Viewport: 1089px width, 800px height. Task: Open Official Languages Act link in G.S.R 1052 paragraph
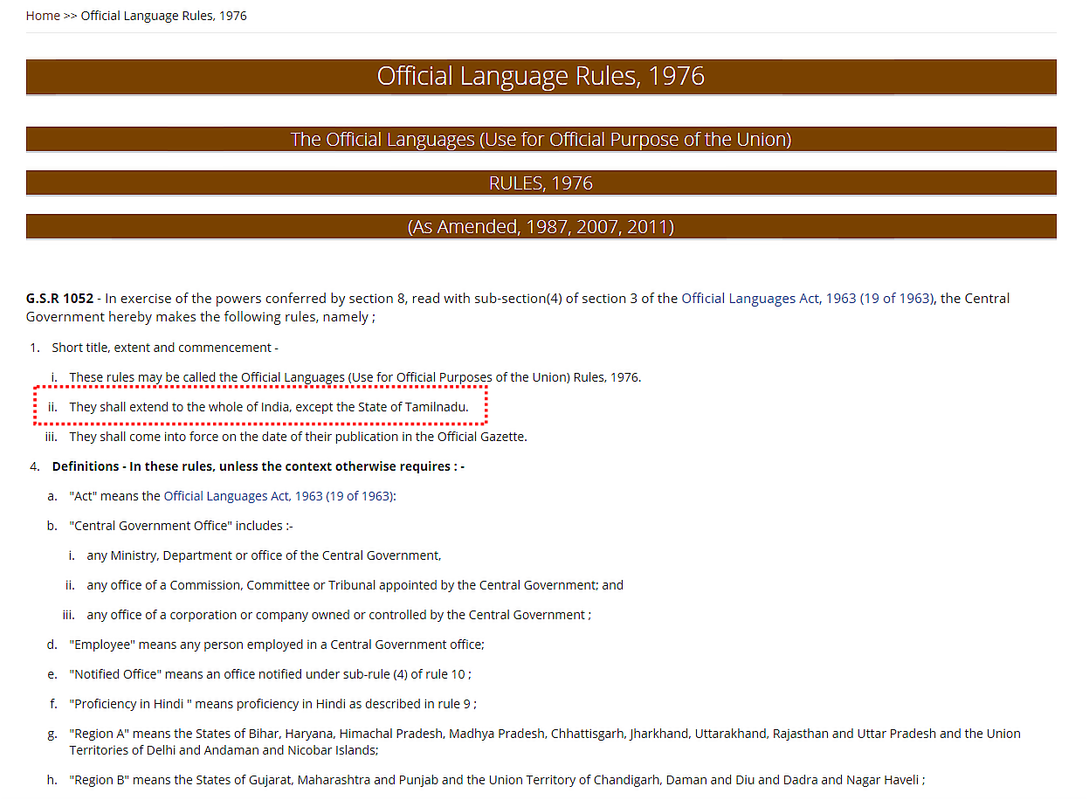point(808,298)
